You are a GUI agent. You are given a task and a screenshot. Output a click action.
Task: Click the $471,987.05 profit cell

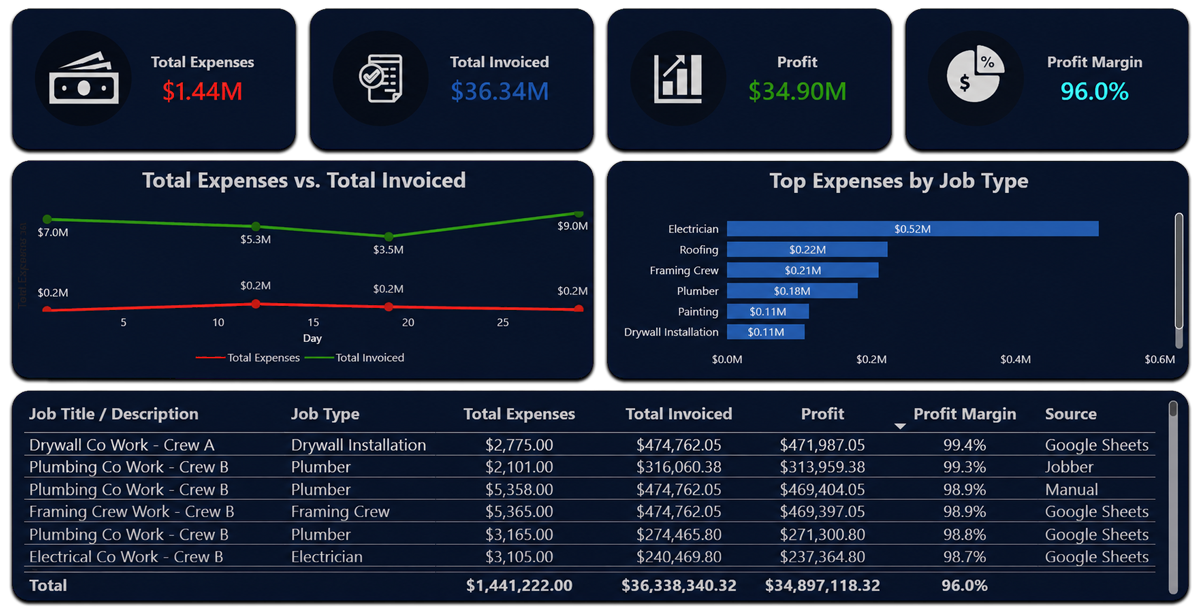(822, 445)
